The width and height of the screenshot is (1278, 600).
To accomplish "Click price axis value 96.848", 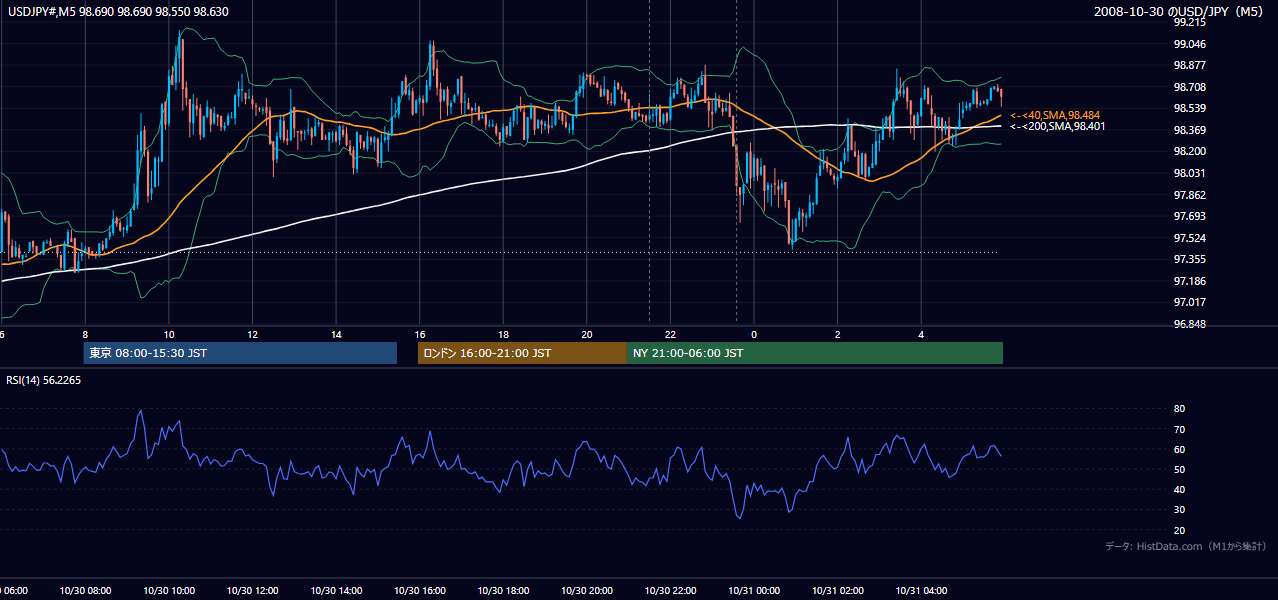I will point(1189,324).
